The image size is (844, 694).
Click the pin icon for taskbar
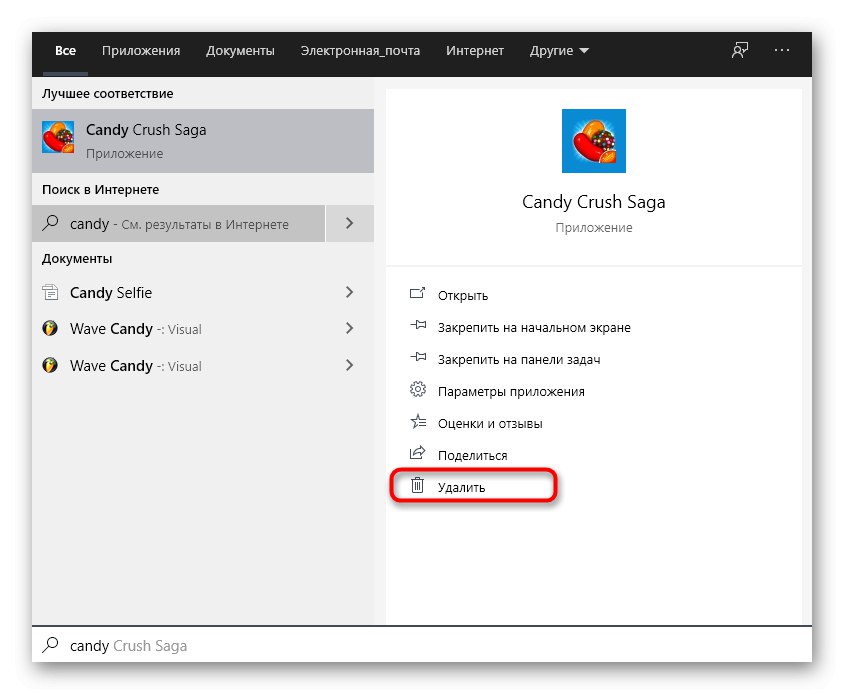pyautogui.click(x=418, y=357)
